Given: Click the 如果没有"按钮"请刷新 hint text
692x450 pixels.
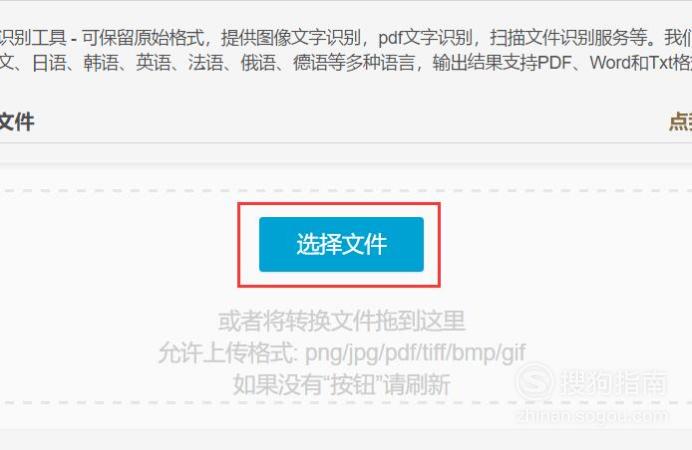Looking at the screenshot, I should tap(341, 384).
